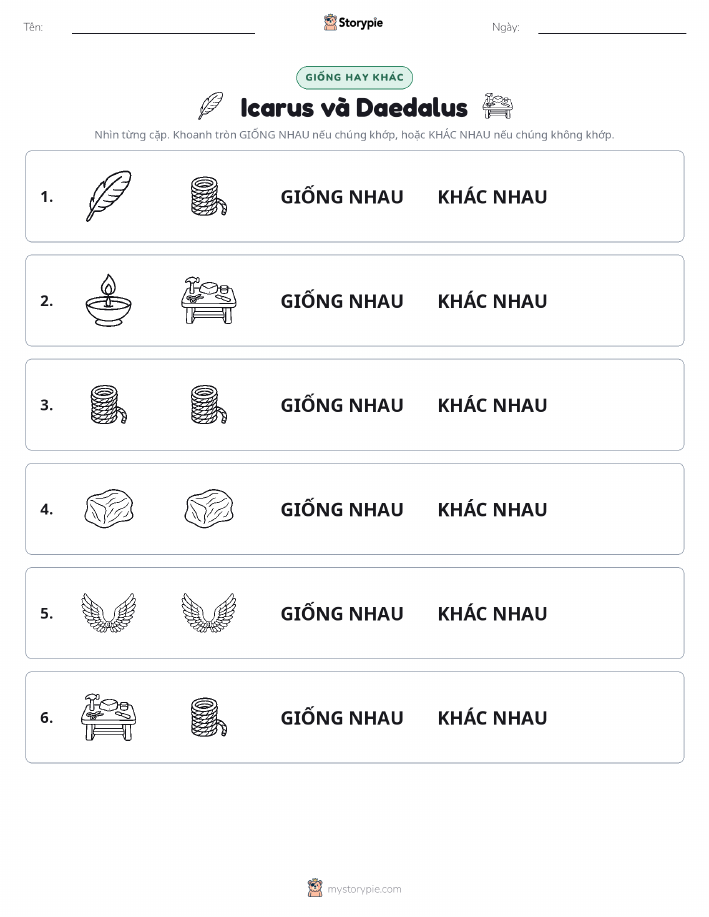Select GIỐNG NHAU for row 4
The height and width of the screenshot is (917, 709).
(342, 509)
